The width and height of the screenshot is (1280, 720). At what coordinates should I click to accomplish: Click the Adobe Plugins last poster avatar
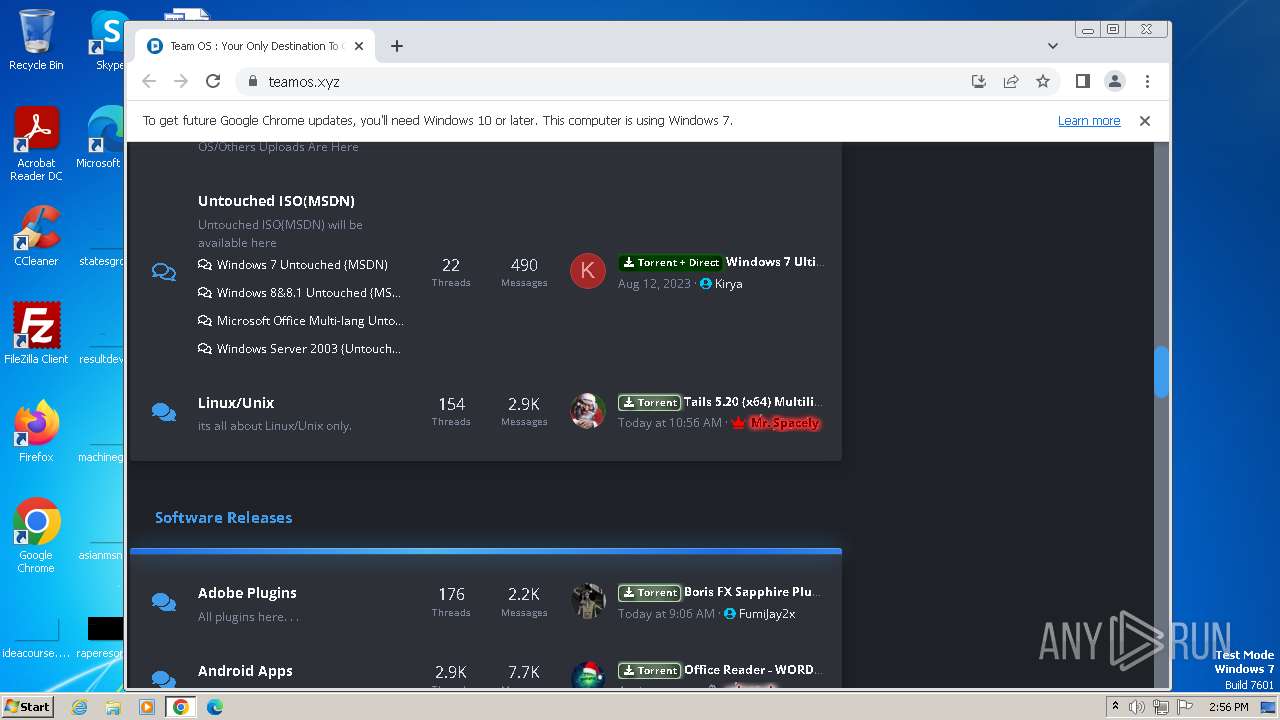click(588, 601)
